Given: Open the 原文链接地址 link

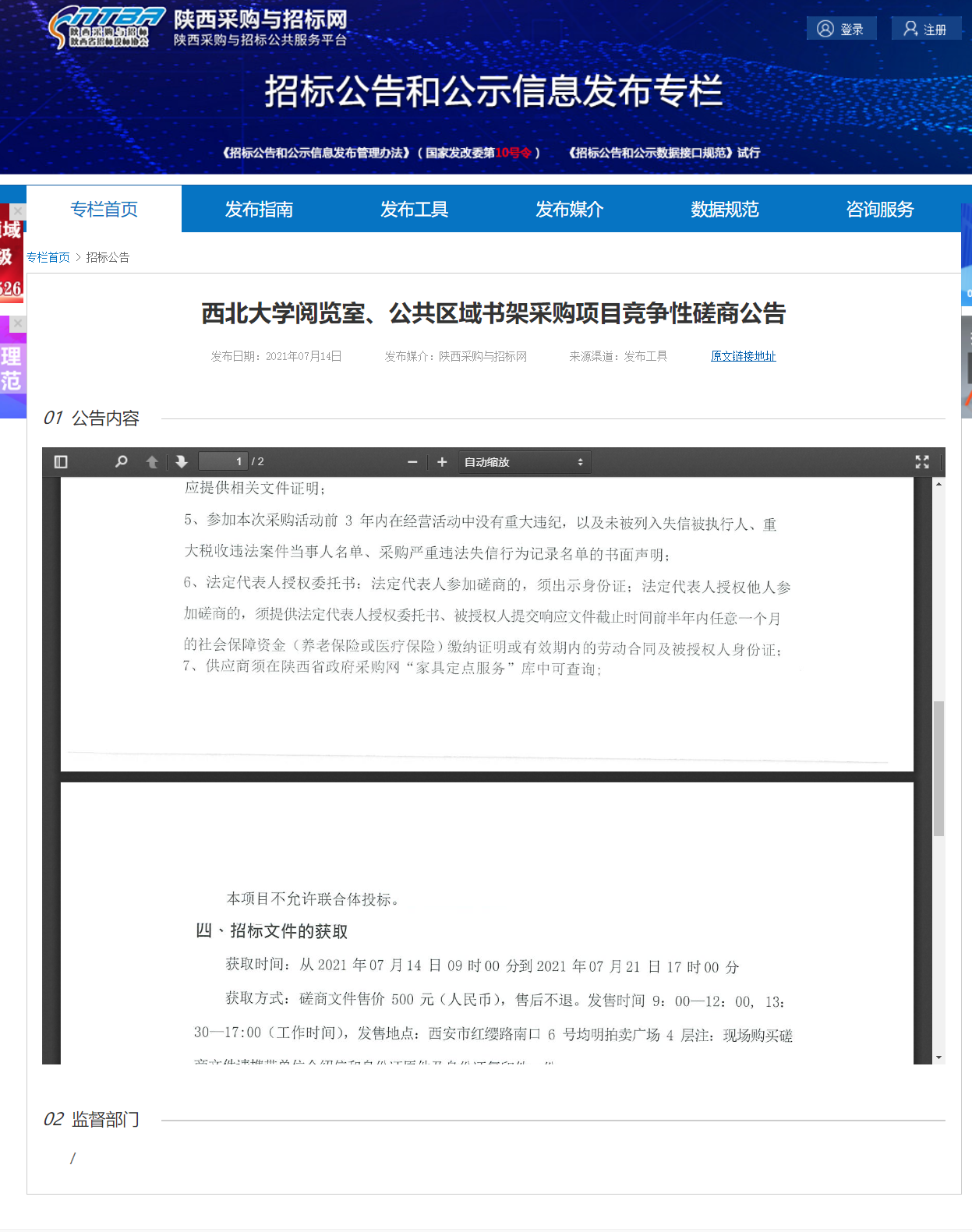Looking at the screenshot, I should pos(743,356).
